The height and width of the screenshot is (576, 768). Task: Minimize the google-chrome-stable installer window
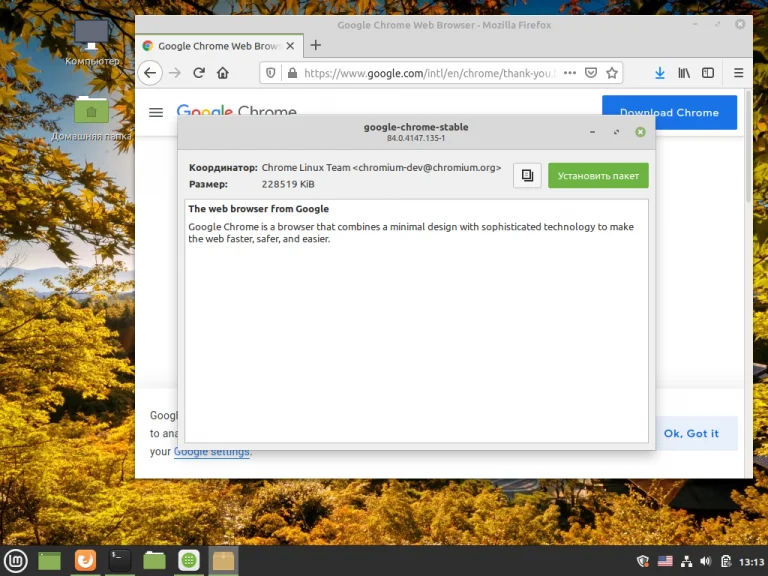pyautogui.click(x=592, y=132)
